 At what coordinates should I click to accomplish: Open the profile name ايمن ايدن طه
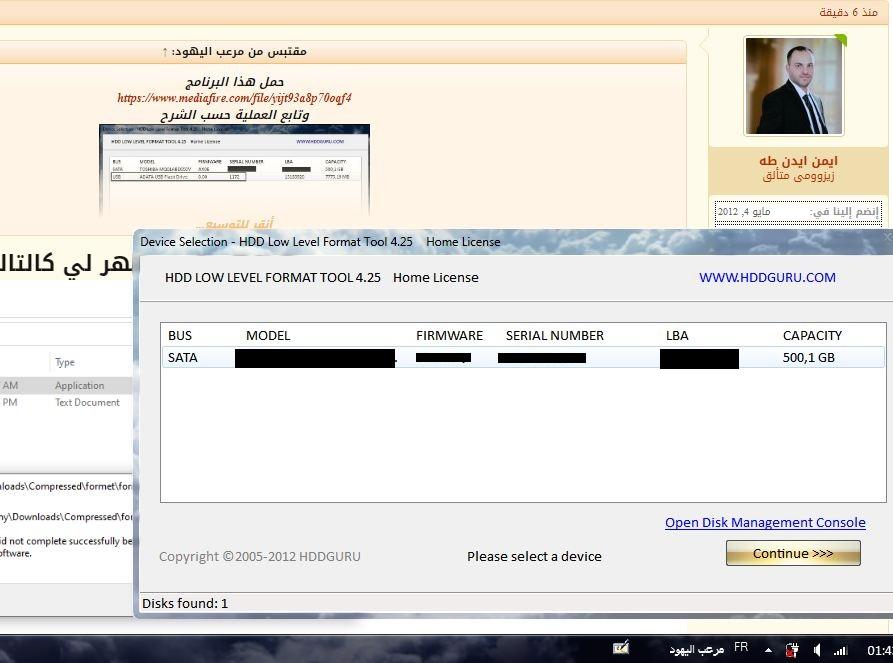798,161
